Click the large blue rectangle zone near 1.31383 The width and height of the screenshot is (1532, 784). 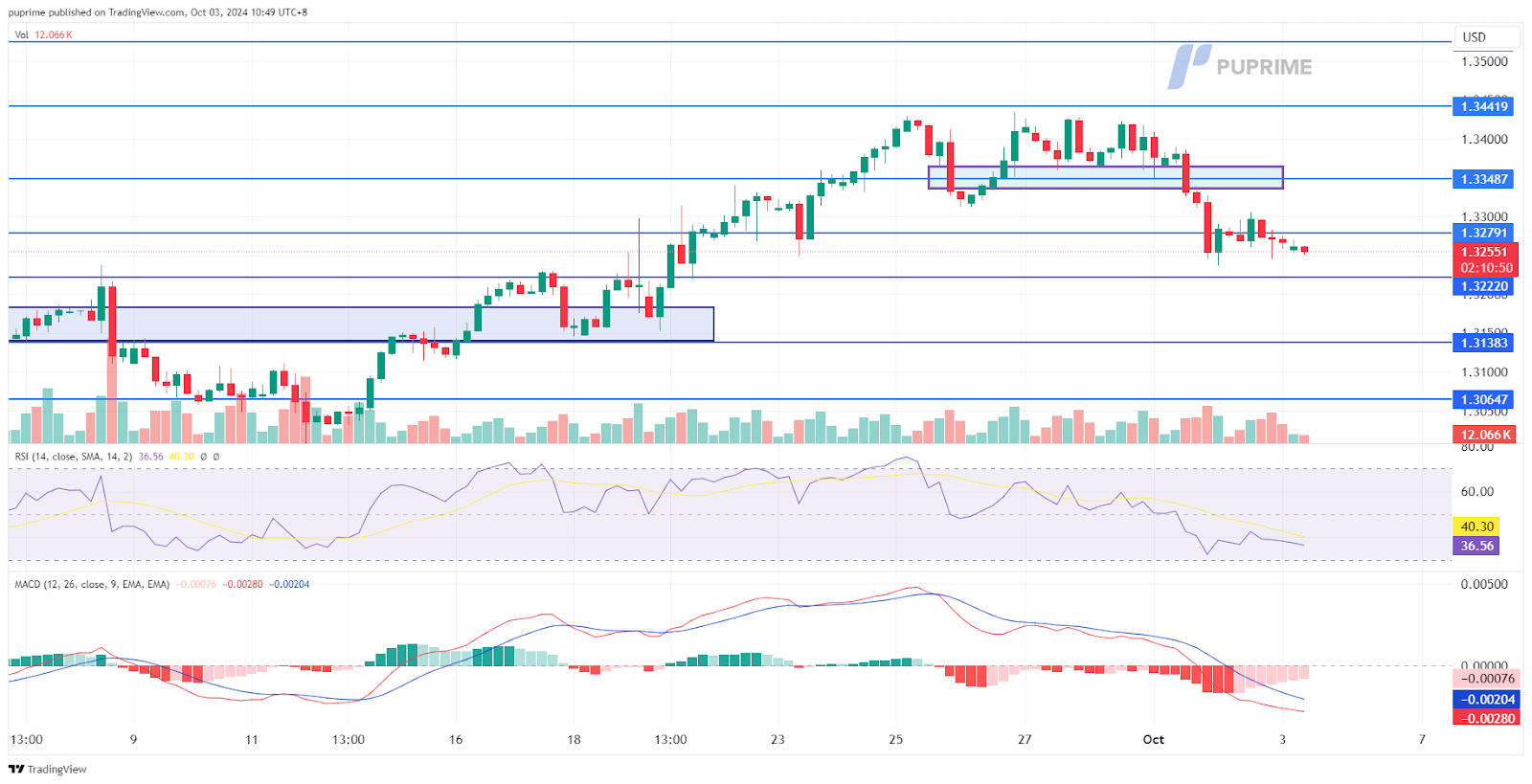pyautogui.click(x=361, y=324)
